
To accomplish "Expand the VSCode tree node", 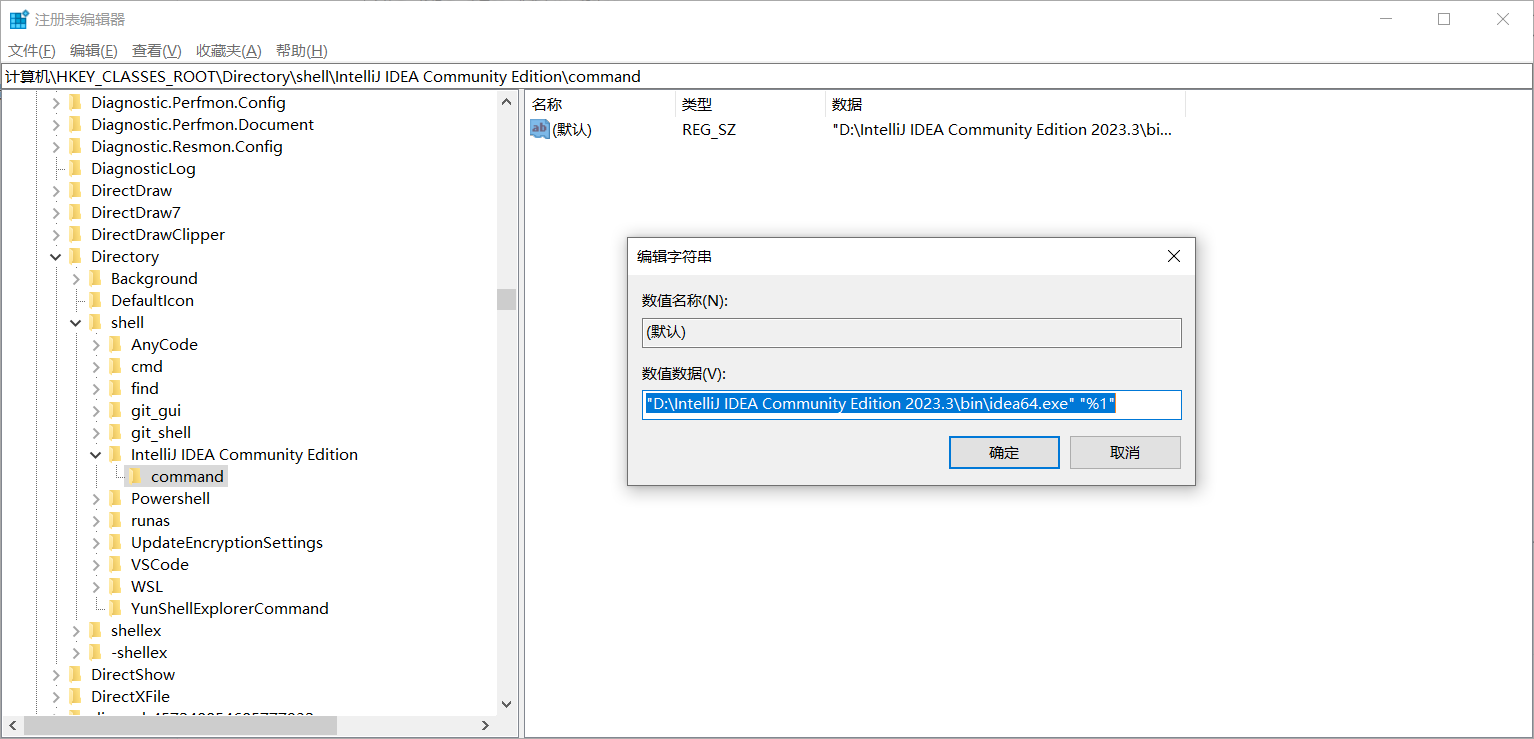I will tap(96, 565).
